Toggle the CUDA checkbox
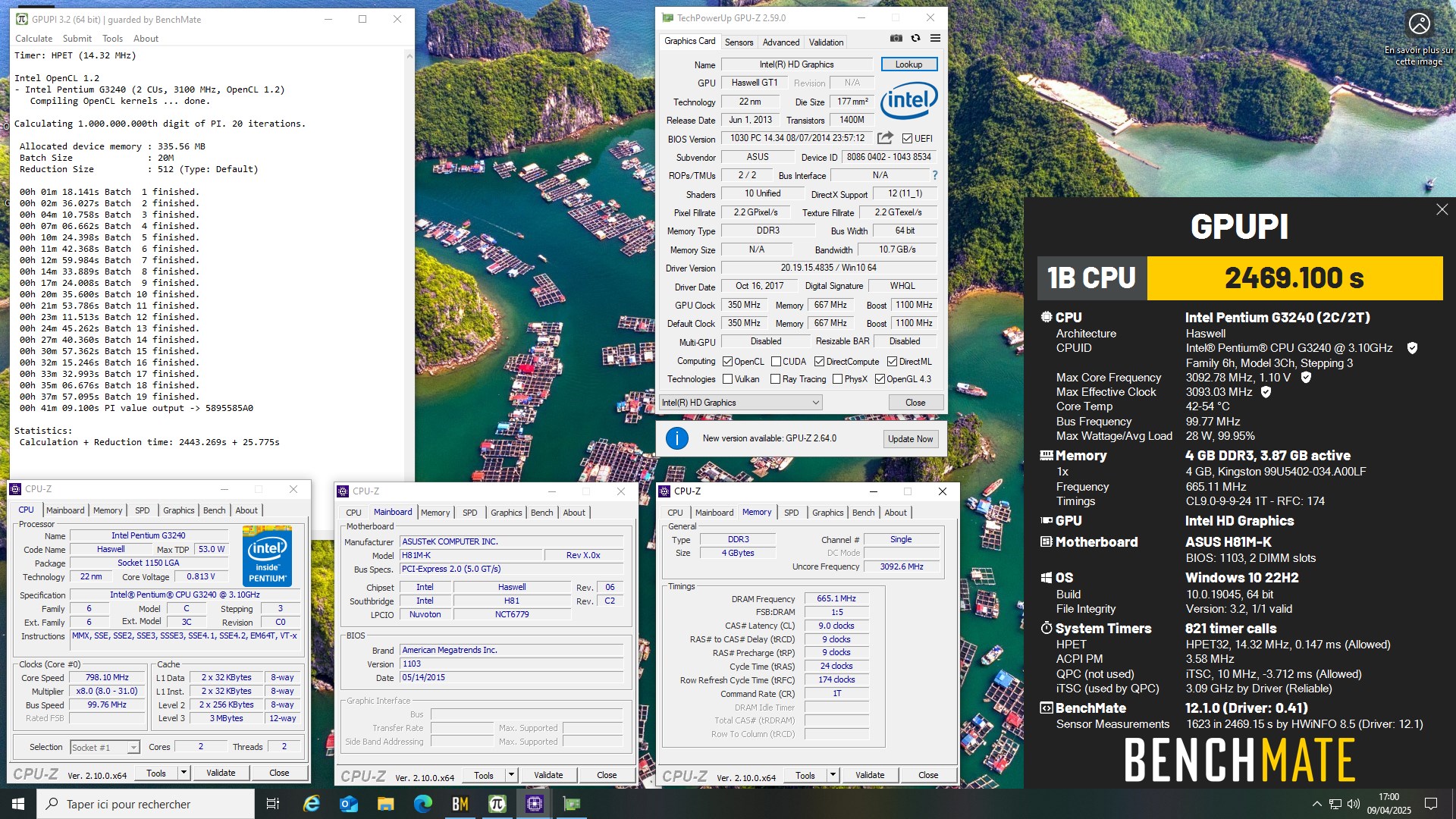Image resolution: width=1456 pixels, height=819 pixels. (776, 362)
